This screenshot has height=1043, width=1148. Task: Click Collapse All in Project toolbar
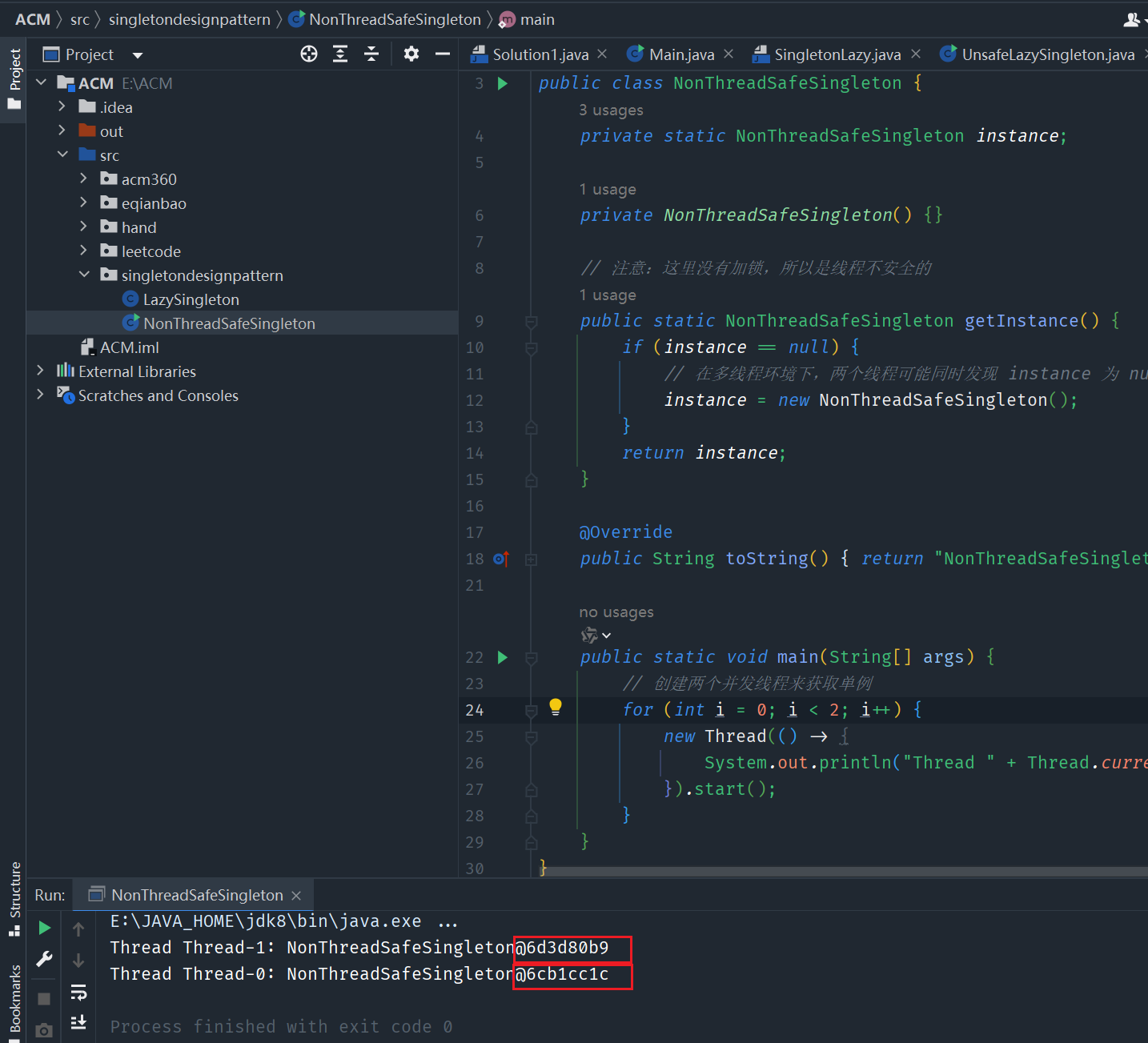point(371,54)
